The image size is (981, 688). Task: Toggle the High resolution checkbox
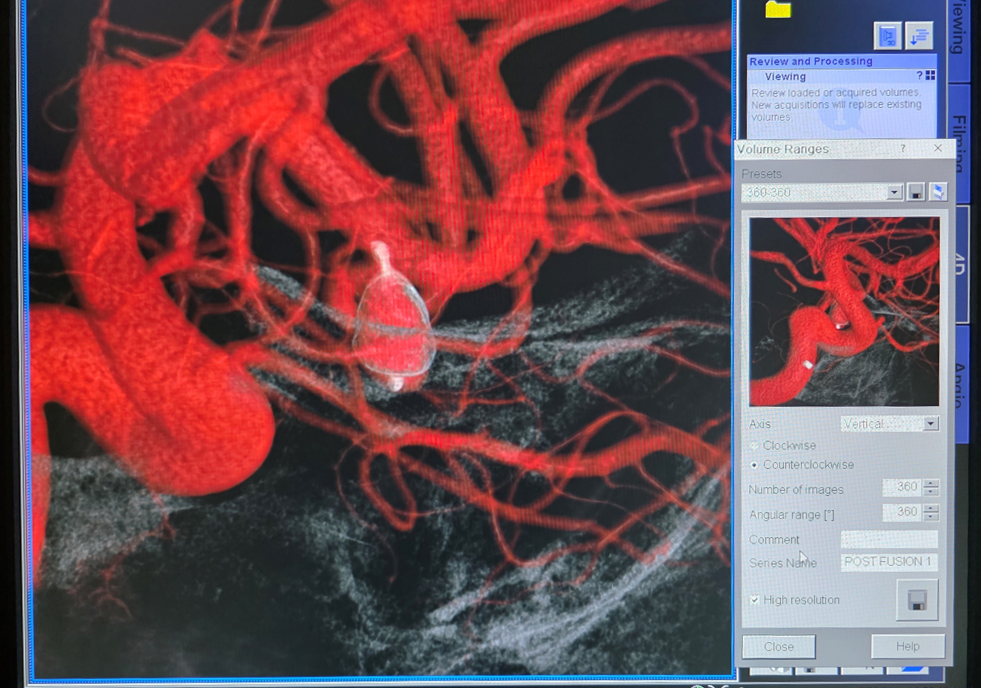(x=755, y=600)
